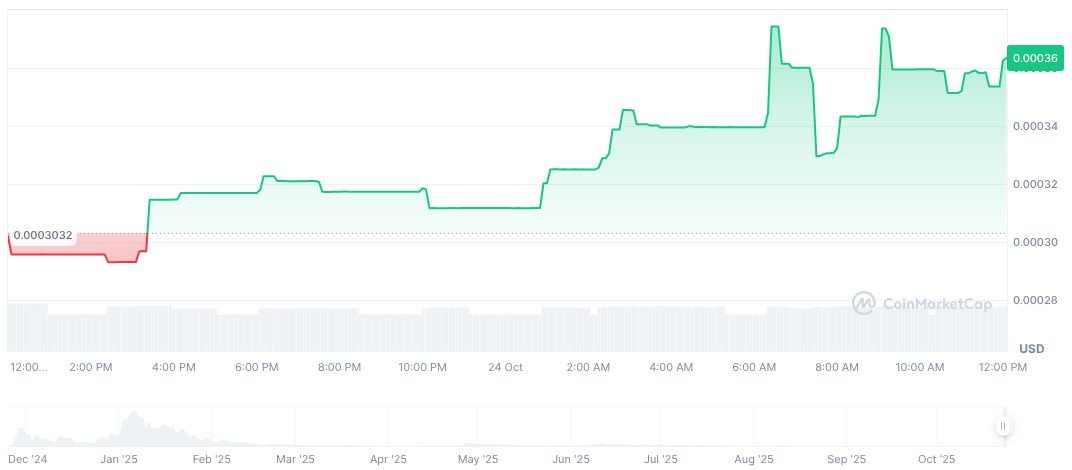
Task: Click the red below-open section of the price line
Action: click(60, 254)
